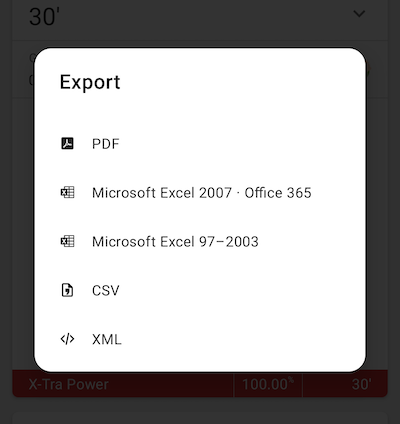The image size is (400, 424).
Task: Click the CSV file icon
Action: click(x=67, y=290)
